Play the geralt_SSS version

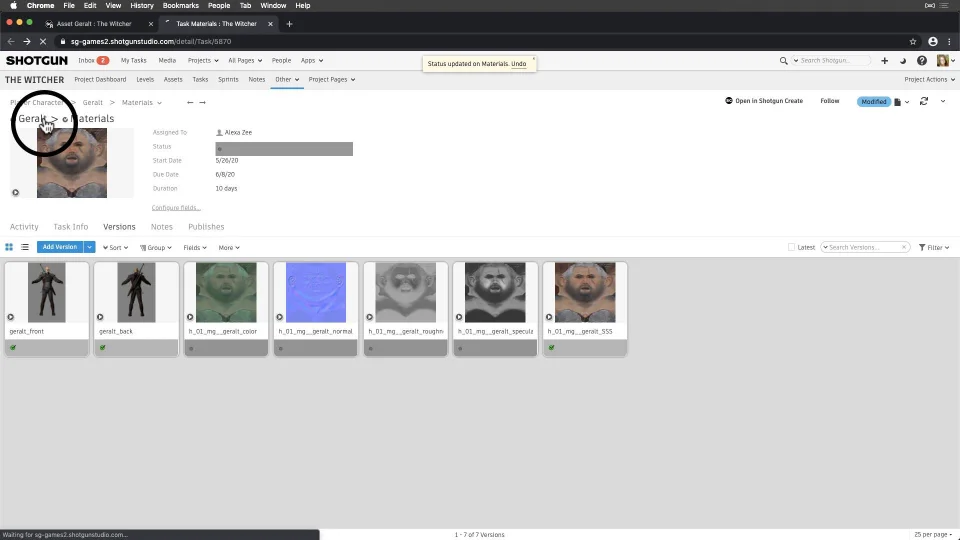[549, 317]
